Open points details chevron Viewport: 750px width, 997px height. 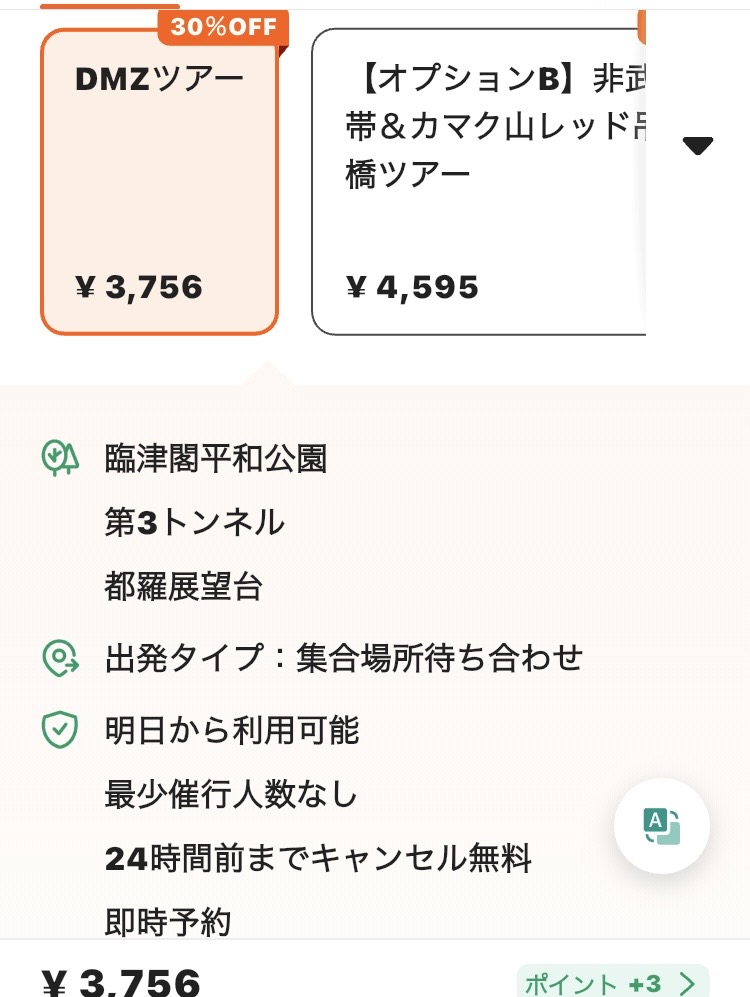(687, 983)
